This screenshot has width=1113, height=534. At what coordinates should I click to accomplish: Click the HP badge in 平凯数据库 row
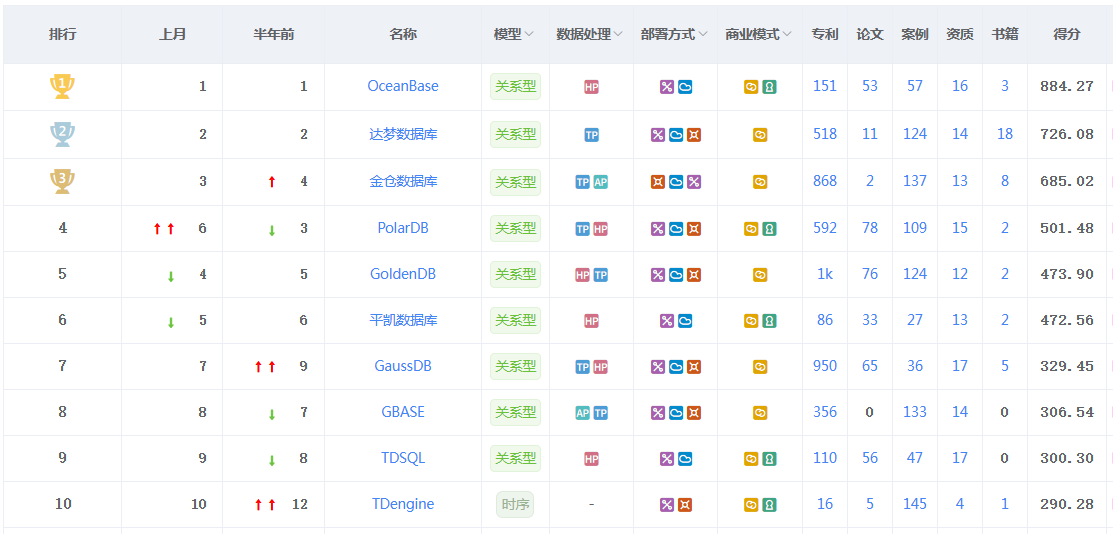591,321
